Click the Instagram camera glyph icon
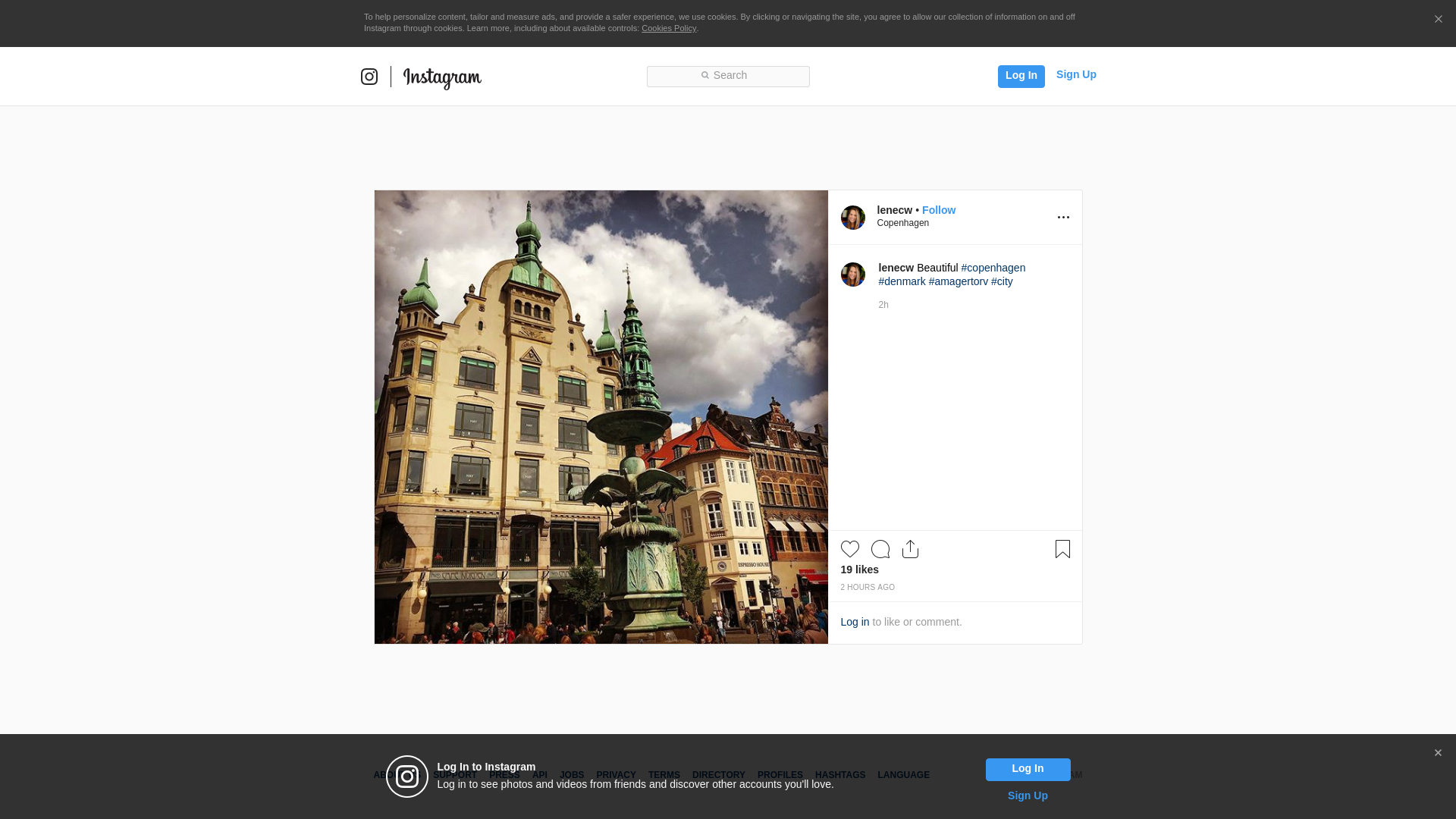This screenshot has height=819, width=1456. (369, 77)
